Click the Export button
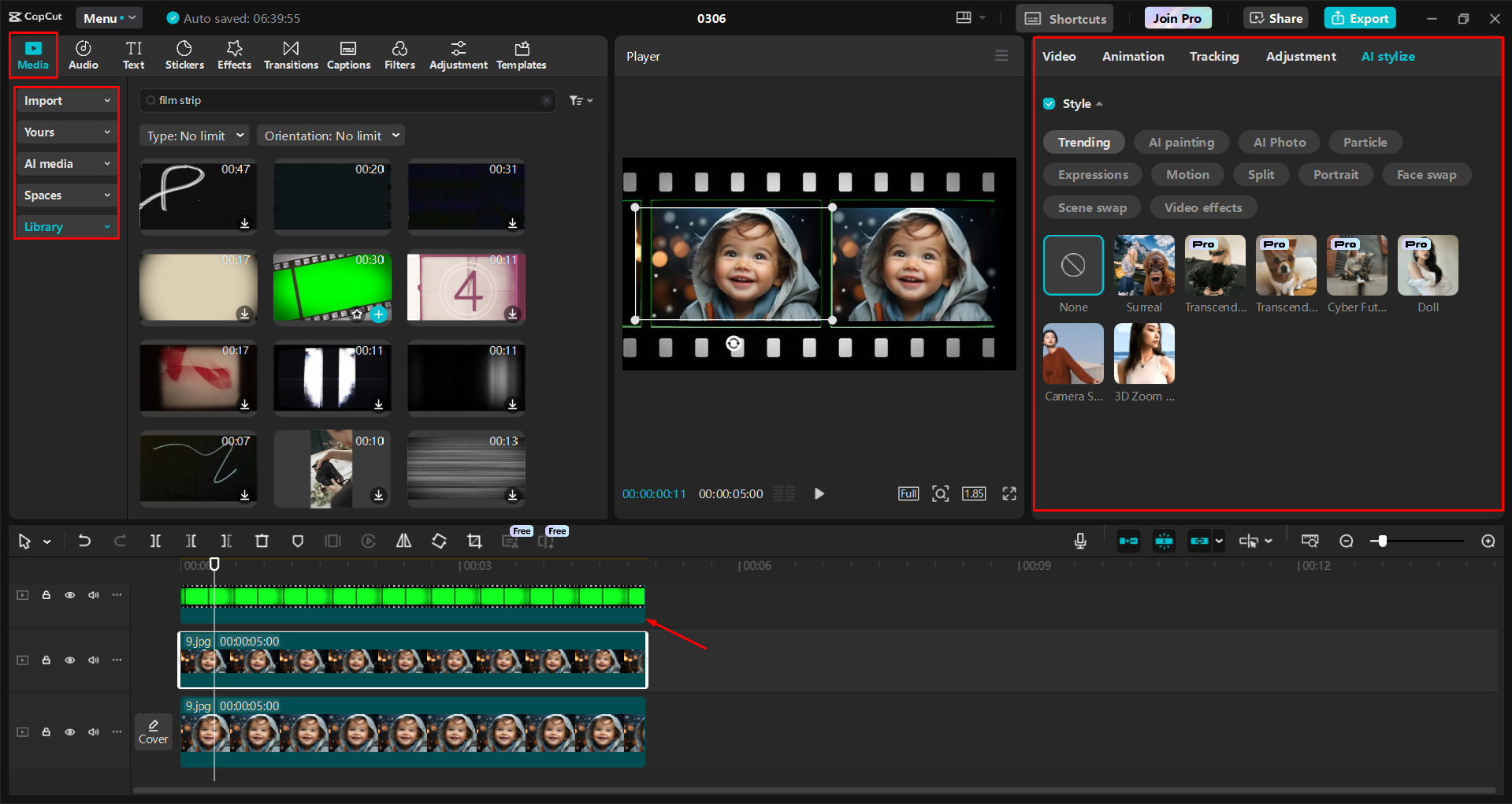 [1358, 17]
